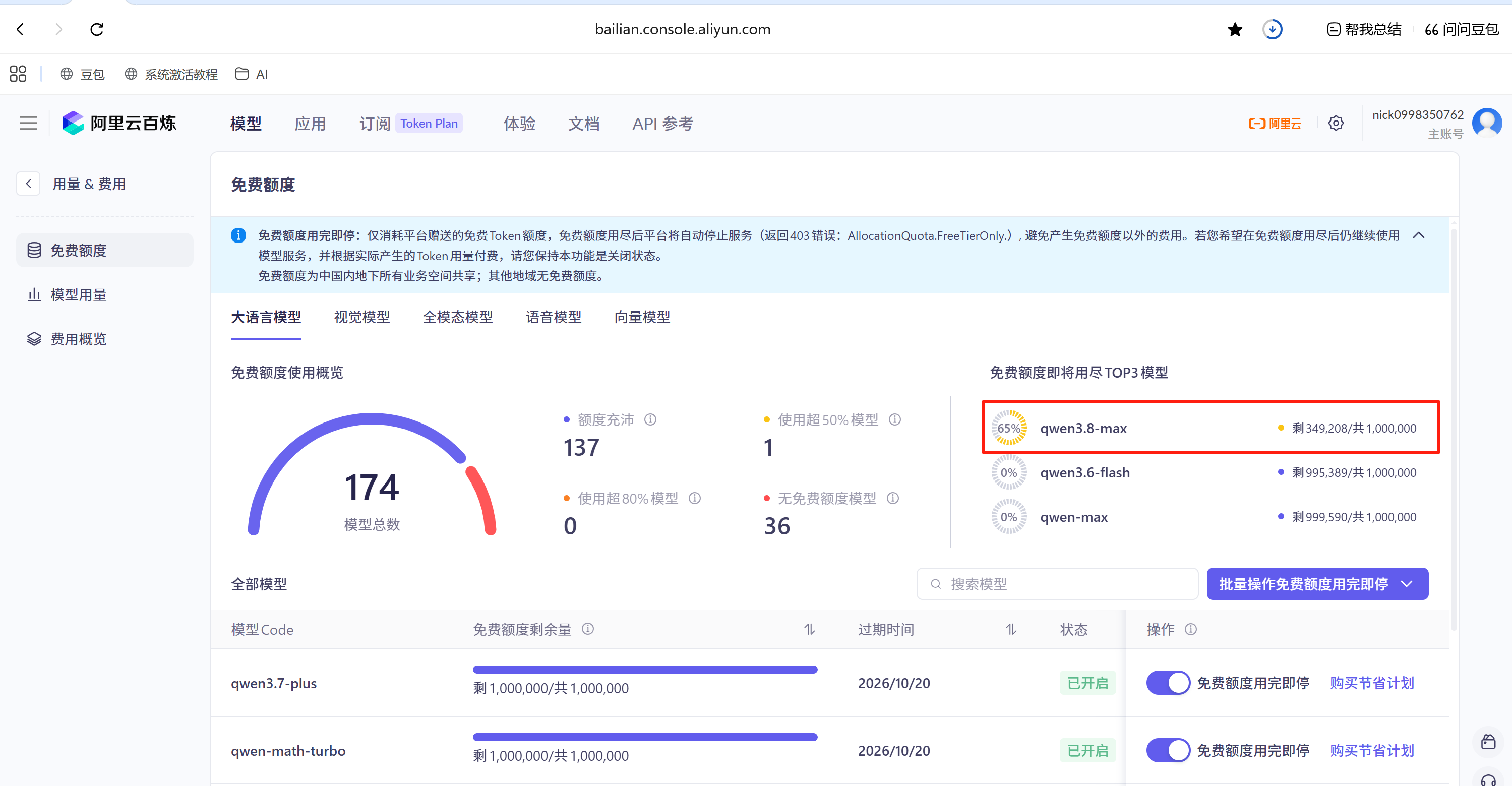Open the 体验 top menu

(519, 124)
